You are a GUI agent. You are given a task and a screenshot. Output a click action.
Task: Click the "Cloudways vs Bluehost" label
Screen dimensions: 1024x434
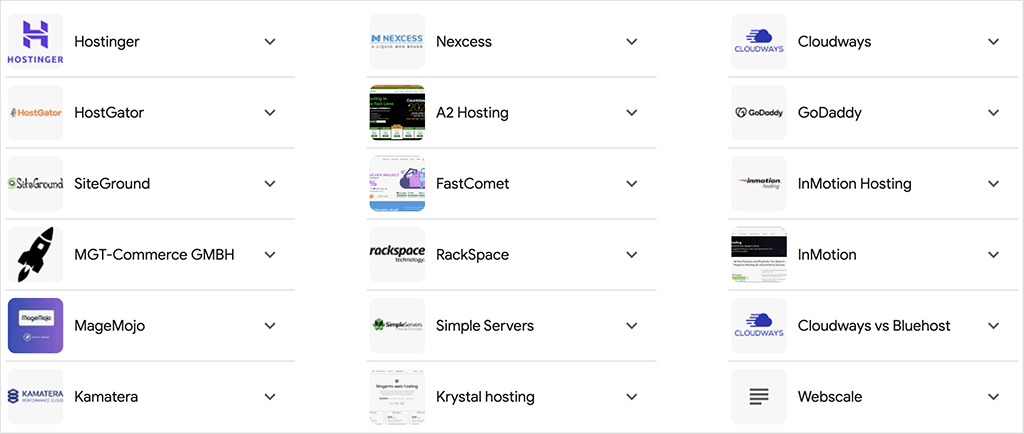(874, 326)
